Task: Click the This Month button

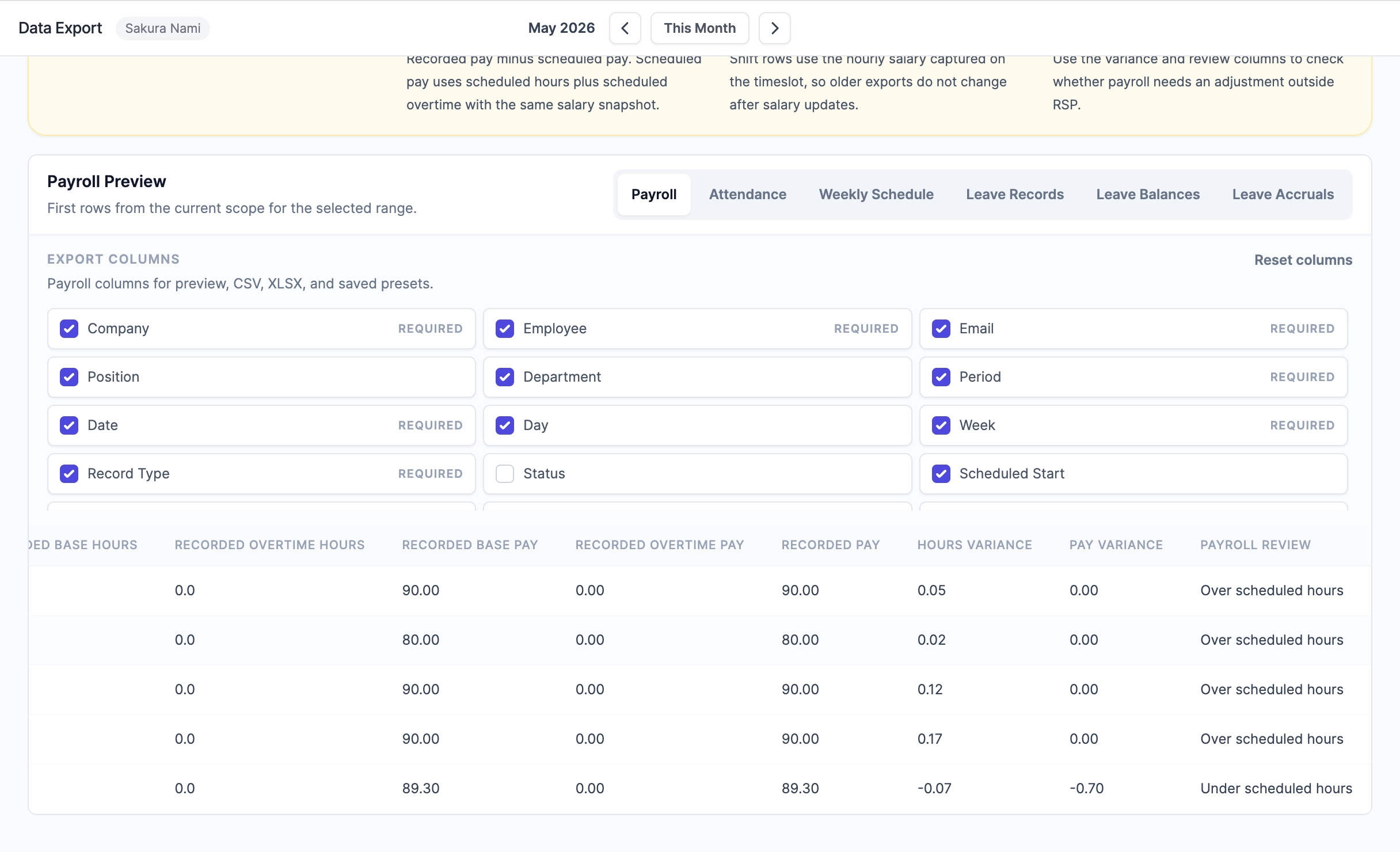Action: [699, 28]
